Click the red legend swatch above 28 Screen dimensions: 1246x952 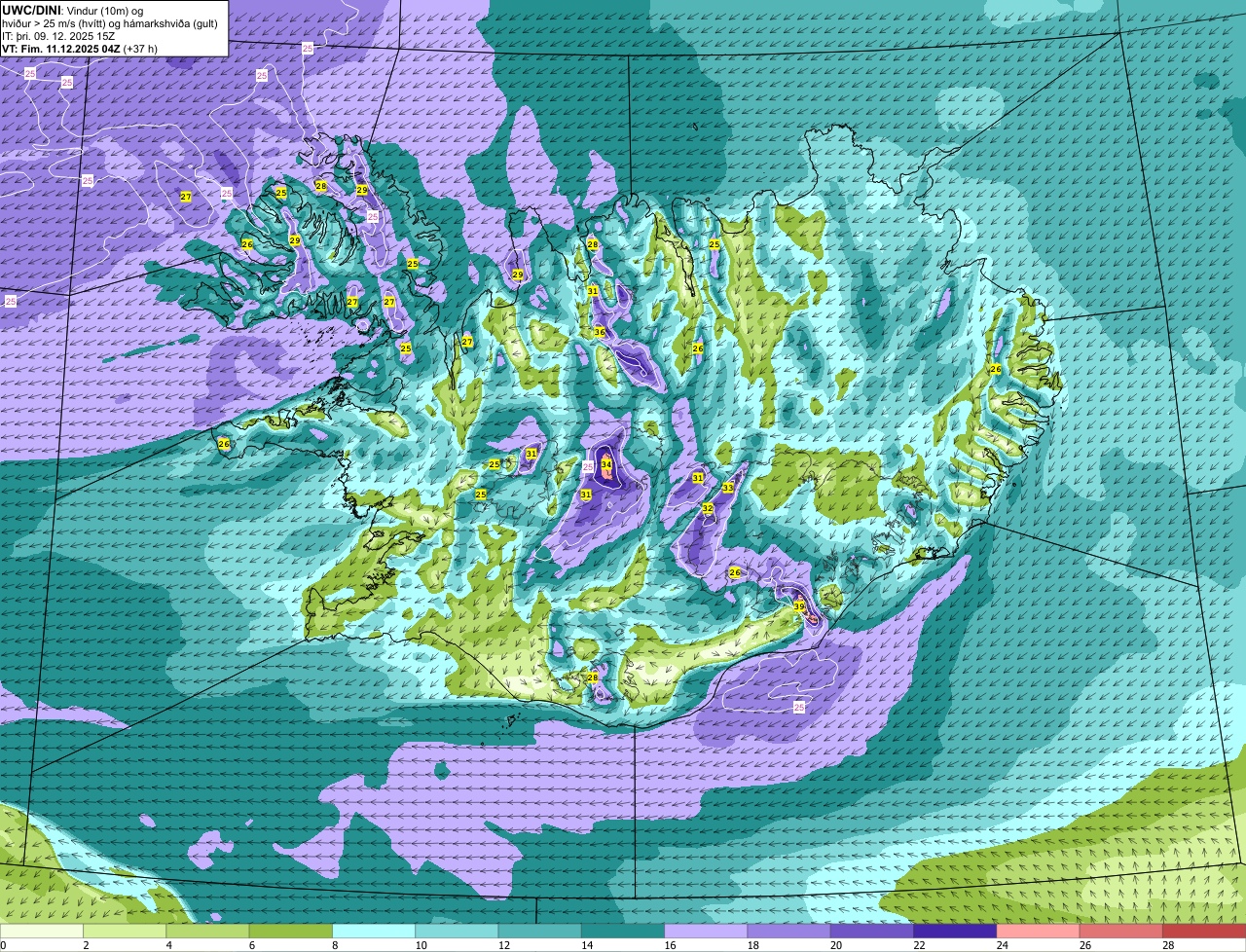point(1204,931)
